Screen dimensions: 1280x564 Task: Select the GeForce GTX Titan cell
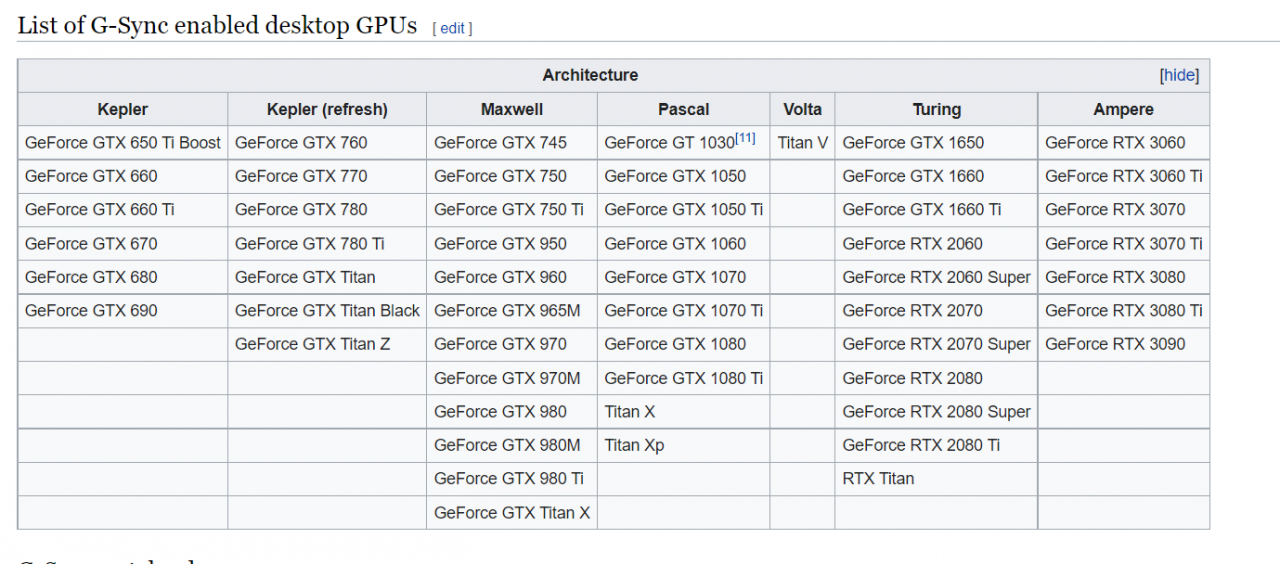[327, 277]
